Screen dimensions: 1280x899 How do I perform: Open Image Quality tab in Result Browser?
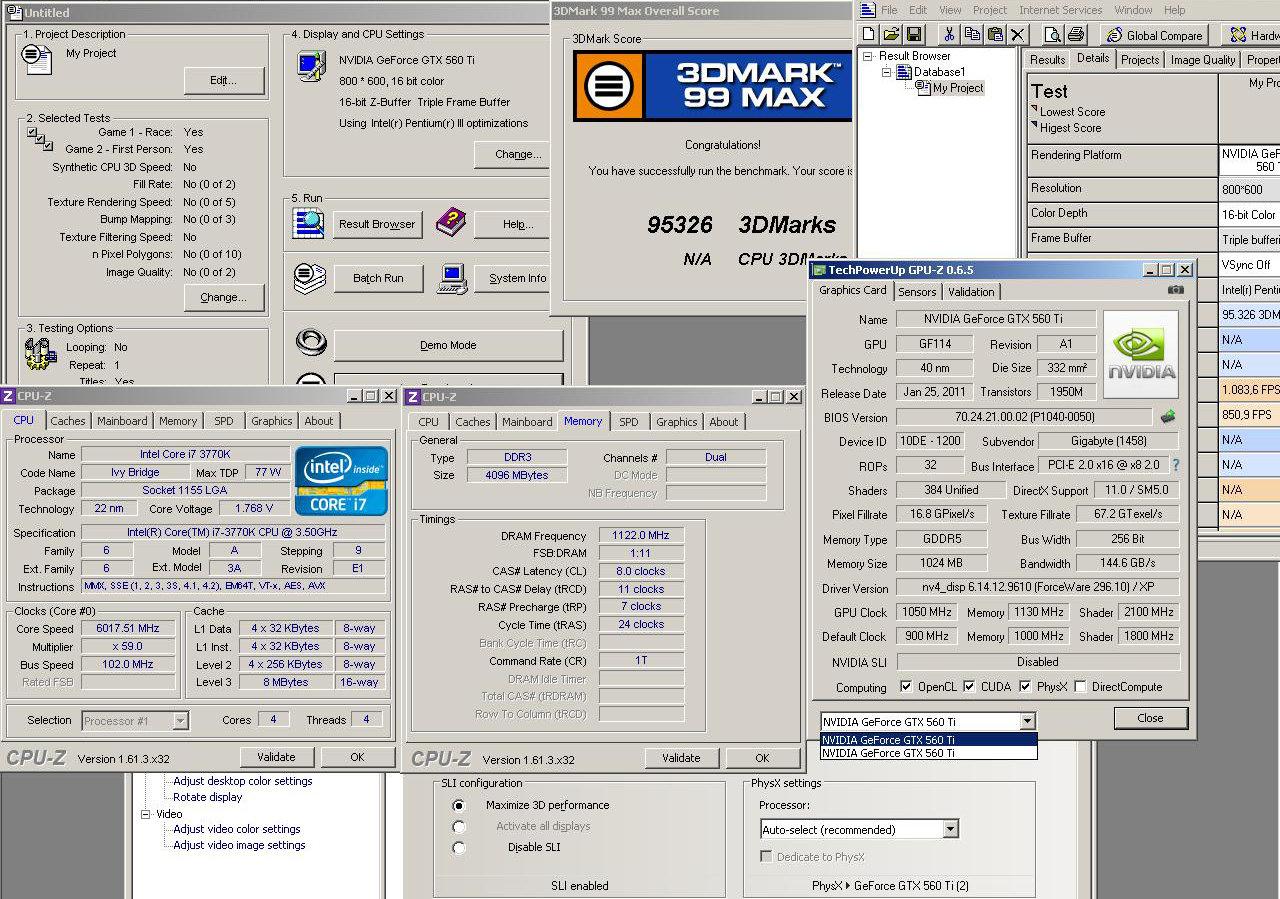point(1203,60)
